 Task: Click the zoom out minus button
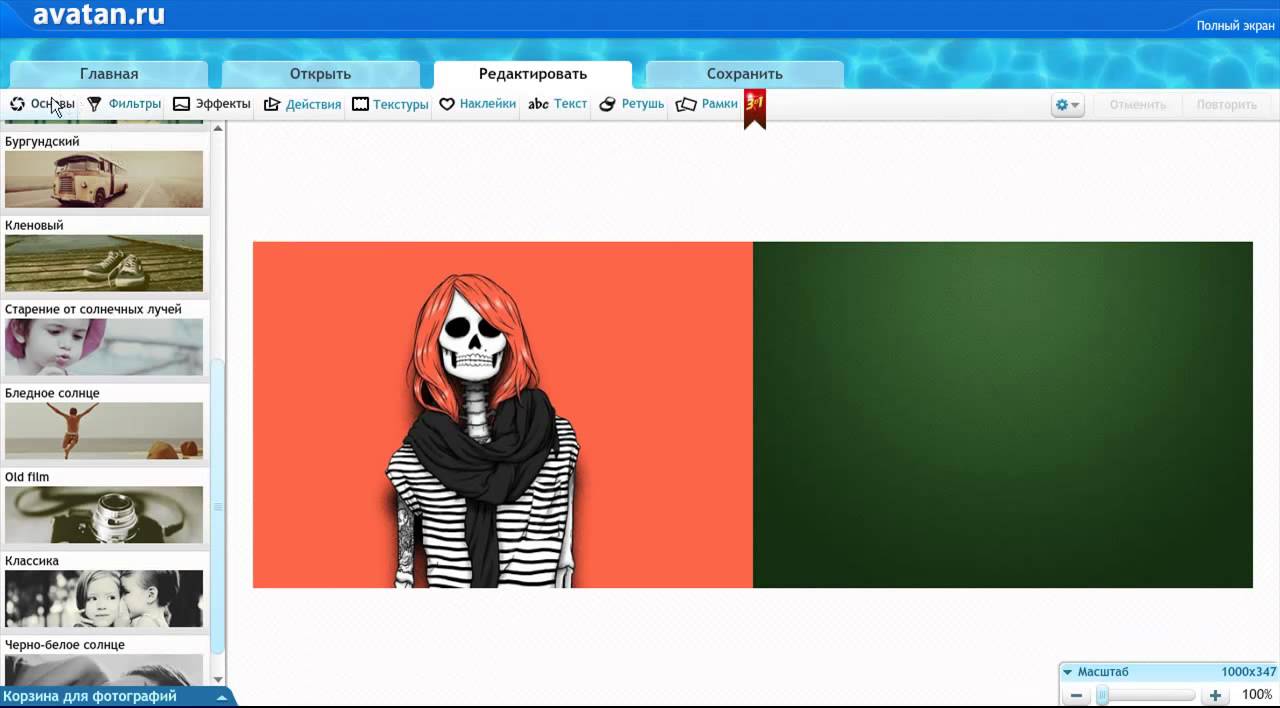1077,695
